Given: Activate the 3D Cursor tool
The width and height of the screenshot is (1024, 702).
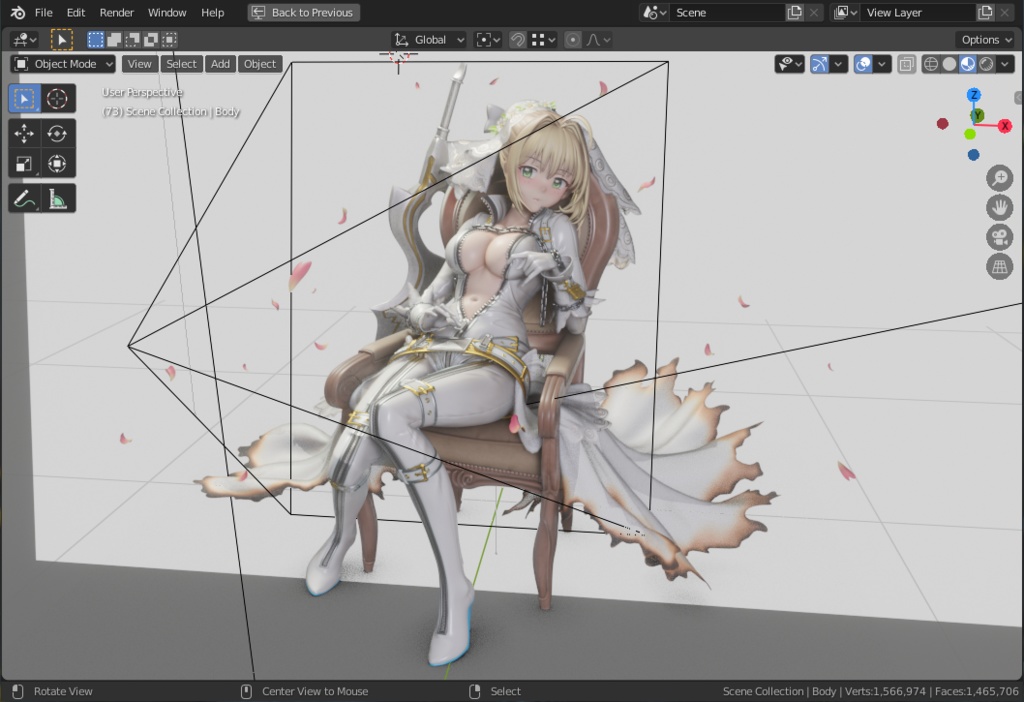Looking at the screenshot, I should 57,98.
